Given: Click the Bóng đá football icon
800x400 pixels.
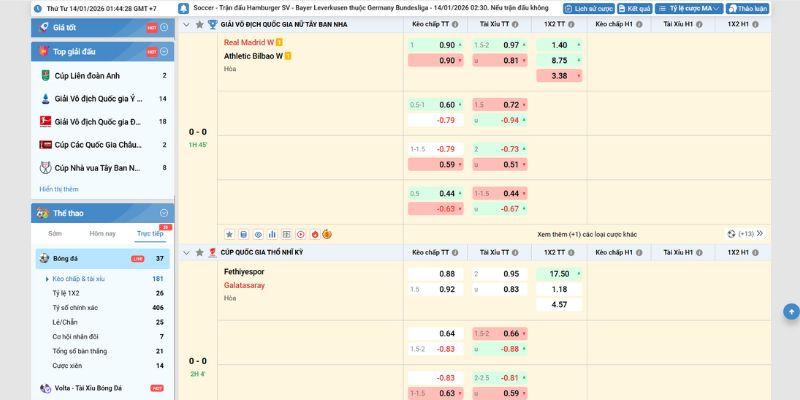Looking at the screenshot, I should coord(44,258).
